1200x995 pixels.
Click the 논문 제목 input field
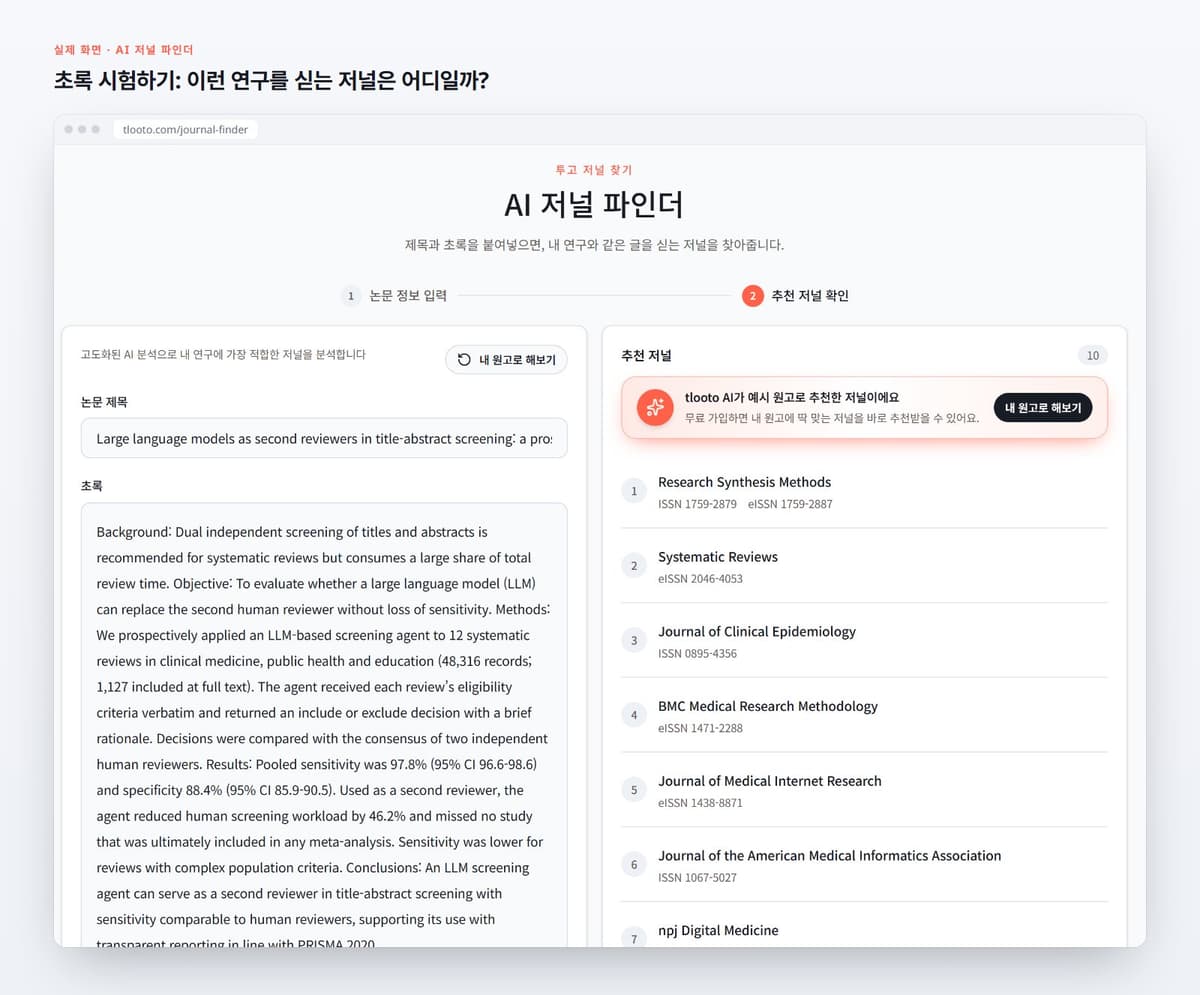tap(324, 438)
